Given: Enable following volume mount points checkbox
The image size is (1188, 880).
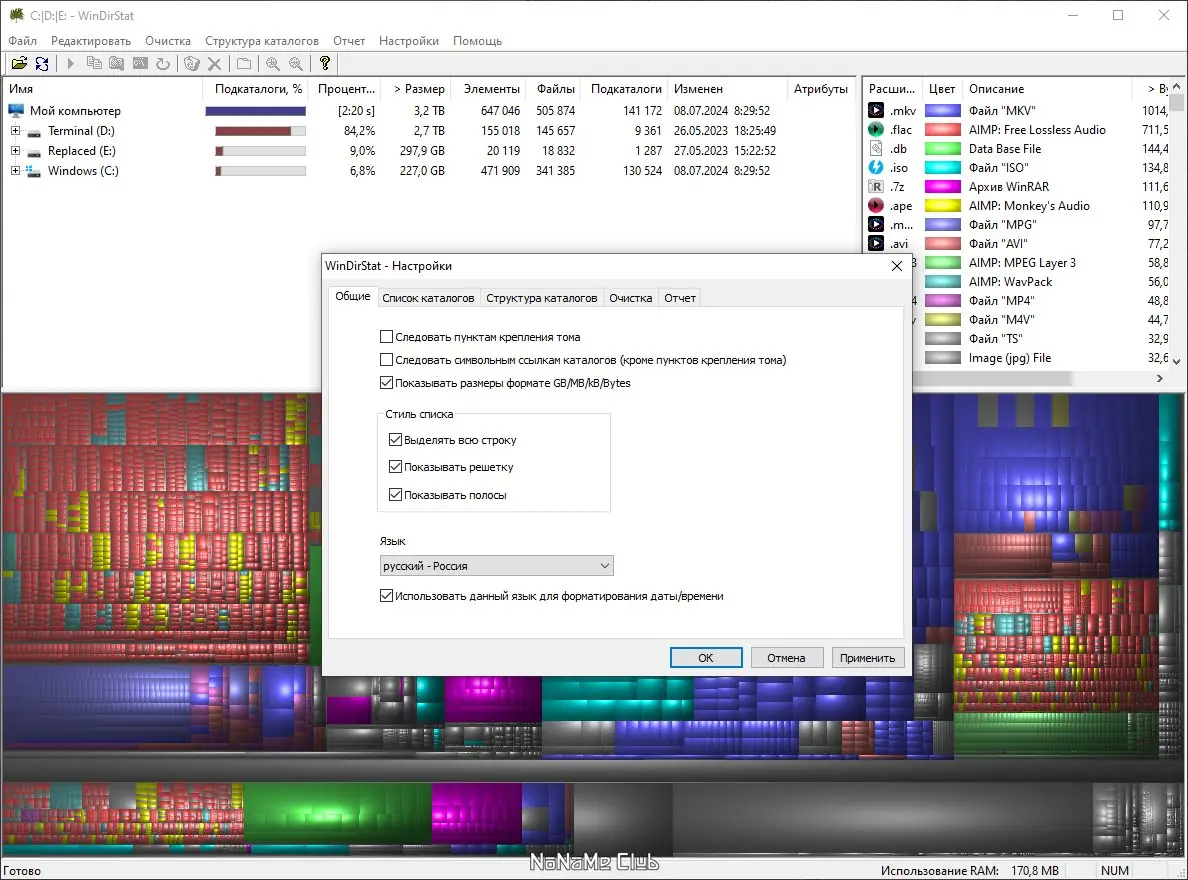Looking at the screenshot, I should [386, 337].
